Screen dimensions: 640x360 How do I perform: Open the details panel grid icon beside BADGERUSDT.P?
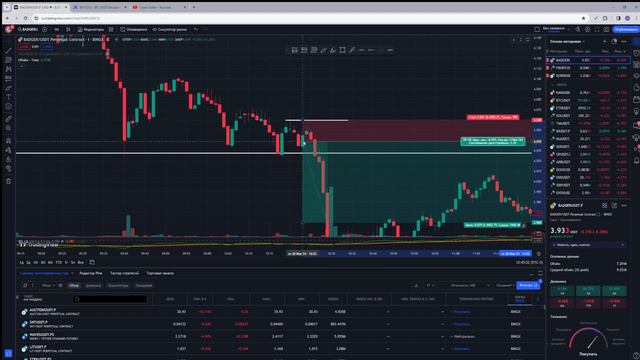point(604,205)
